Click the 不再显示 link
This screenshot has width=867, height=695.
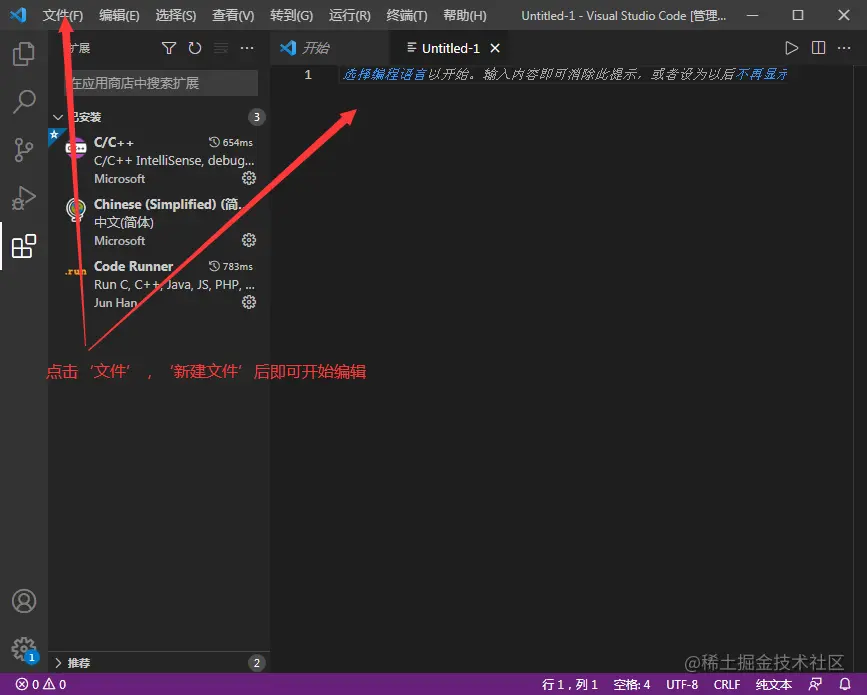pos(761,74)
